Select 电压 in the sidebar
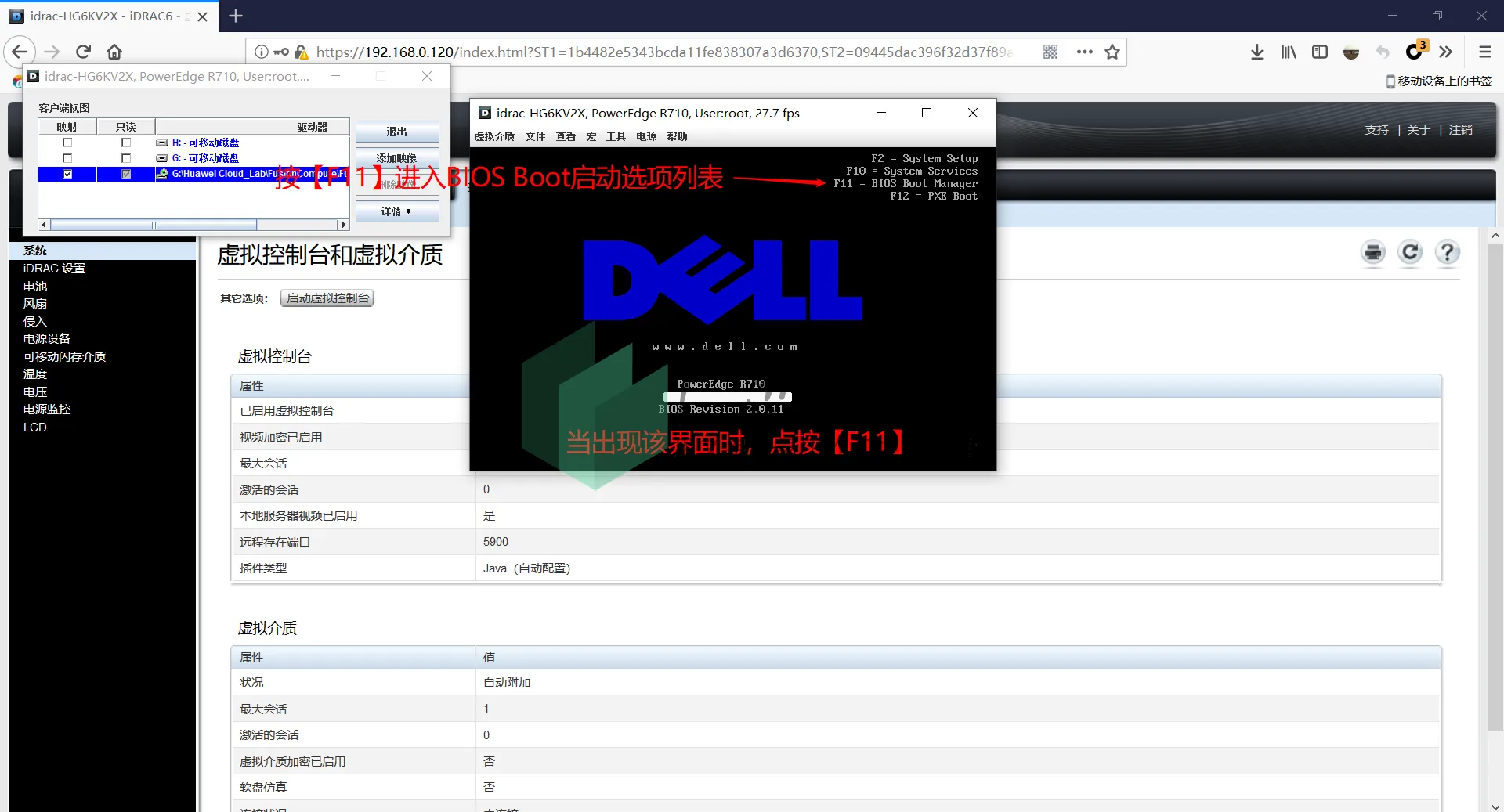The image size is (1504, 812). click(35, 392)
